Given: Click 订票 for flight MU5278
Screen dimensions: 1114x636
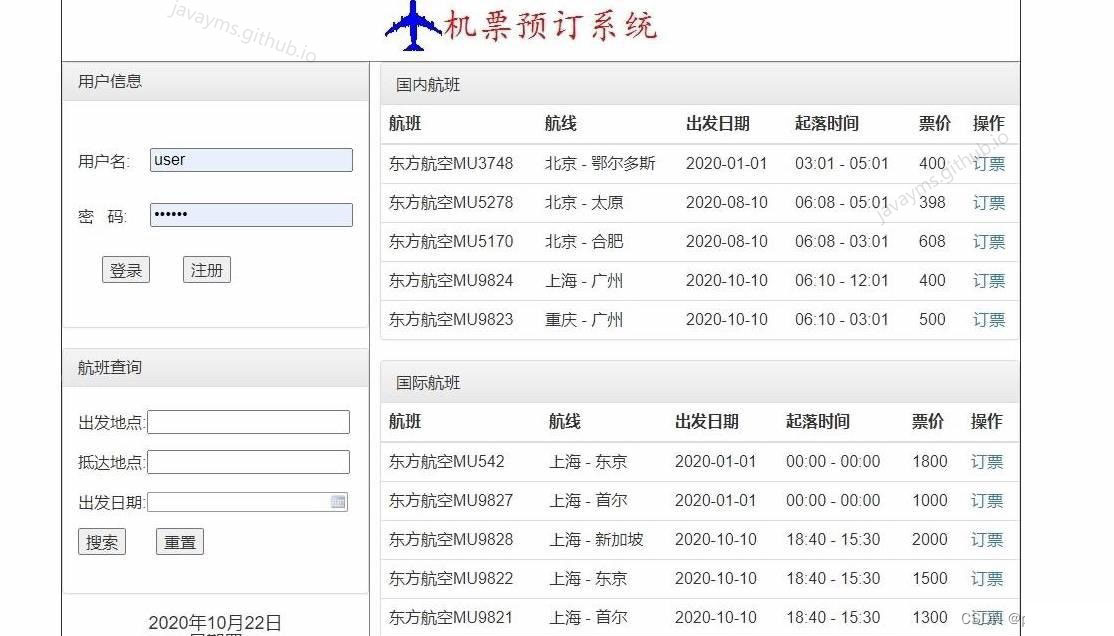Looking at the screenshot, I should (989, 203).
